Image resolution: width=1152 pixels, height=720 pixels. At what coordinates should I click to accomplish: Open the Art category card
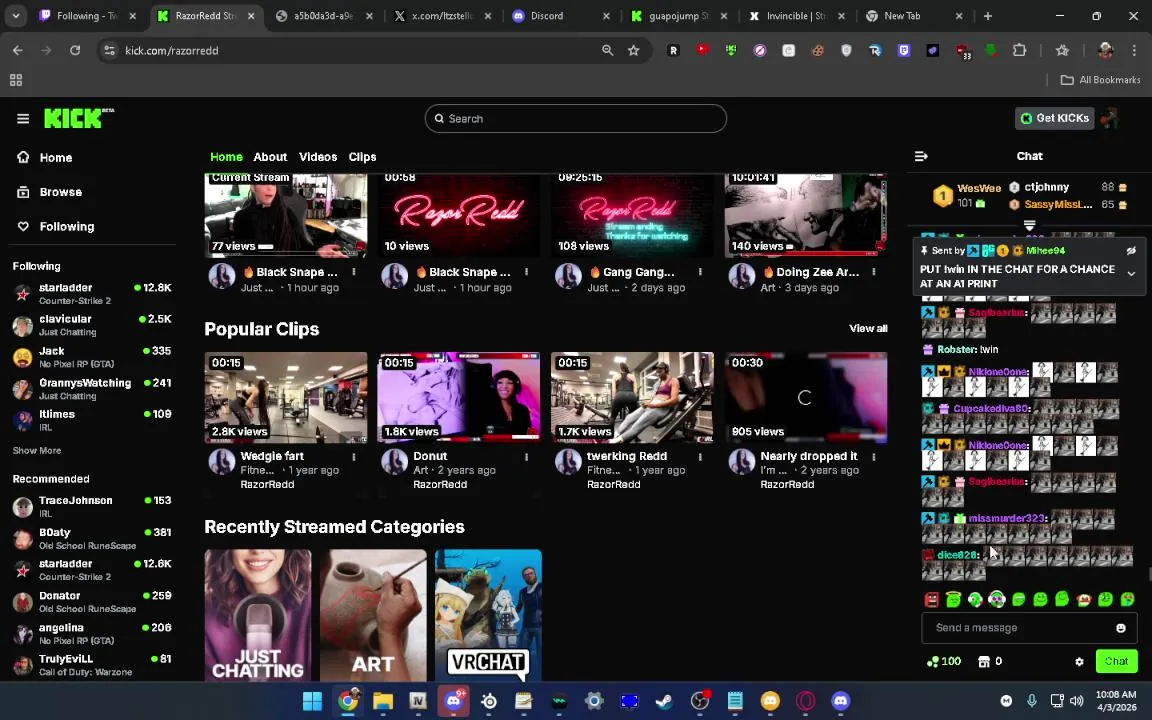(x=373, y=616)
